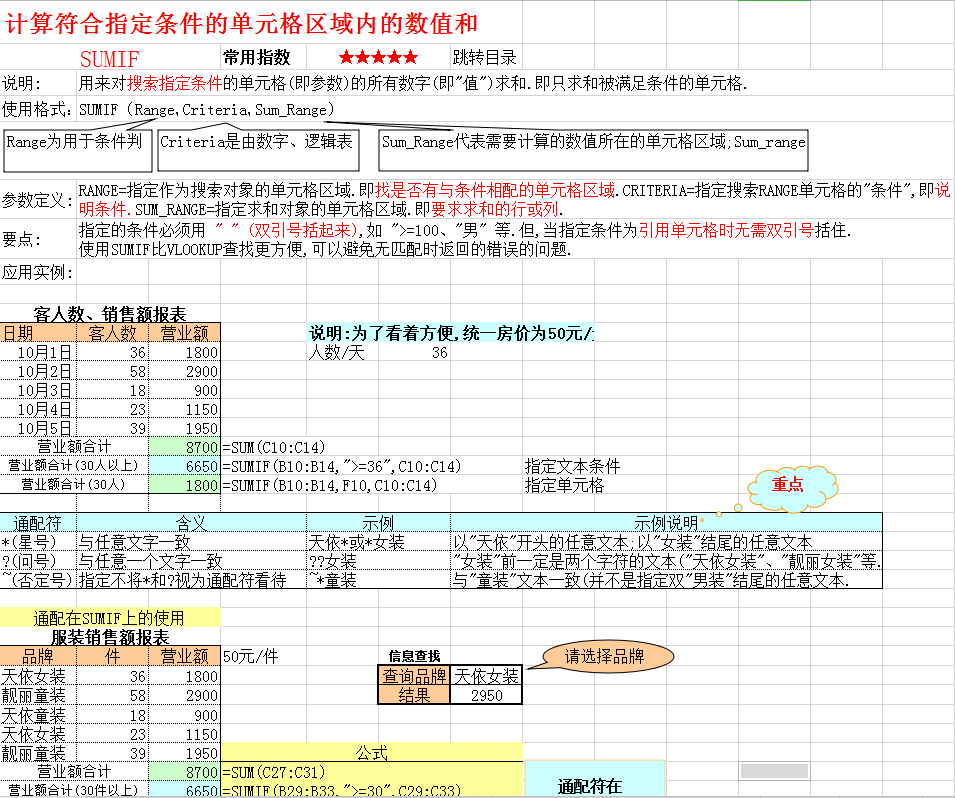Select the 6650 cell for 30人以上 row

tap(185, 466)
